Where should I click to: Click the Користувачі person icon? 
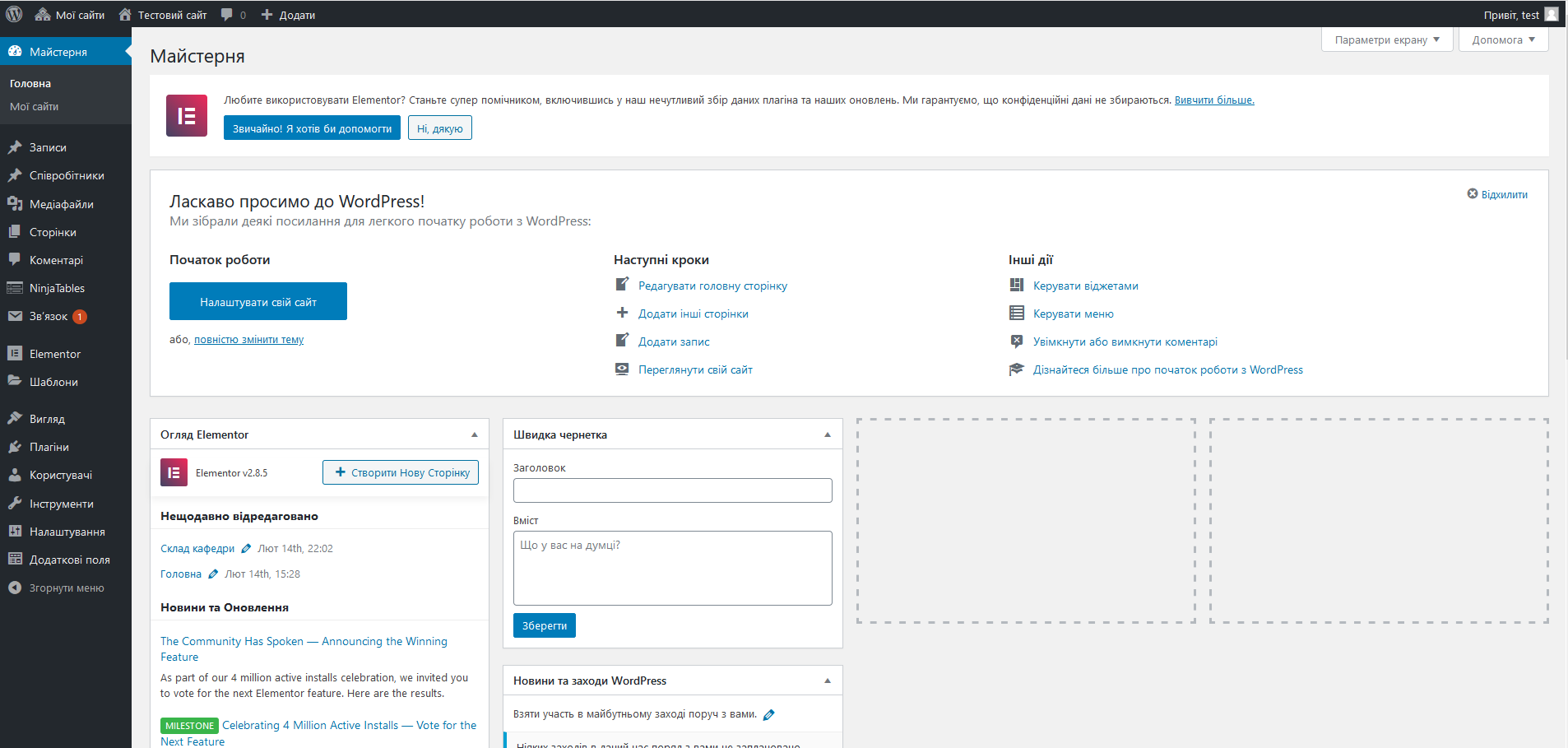pos(15,475)
